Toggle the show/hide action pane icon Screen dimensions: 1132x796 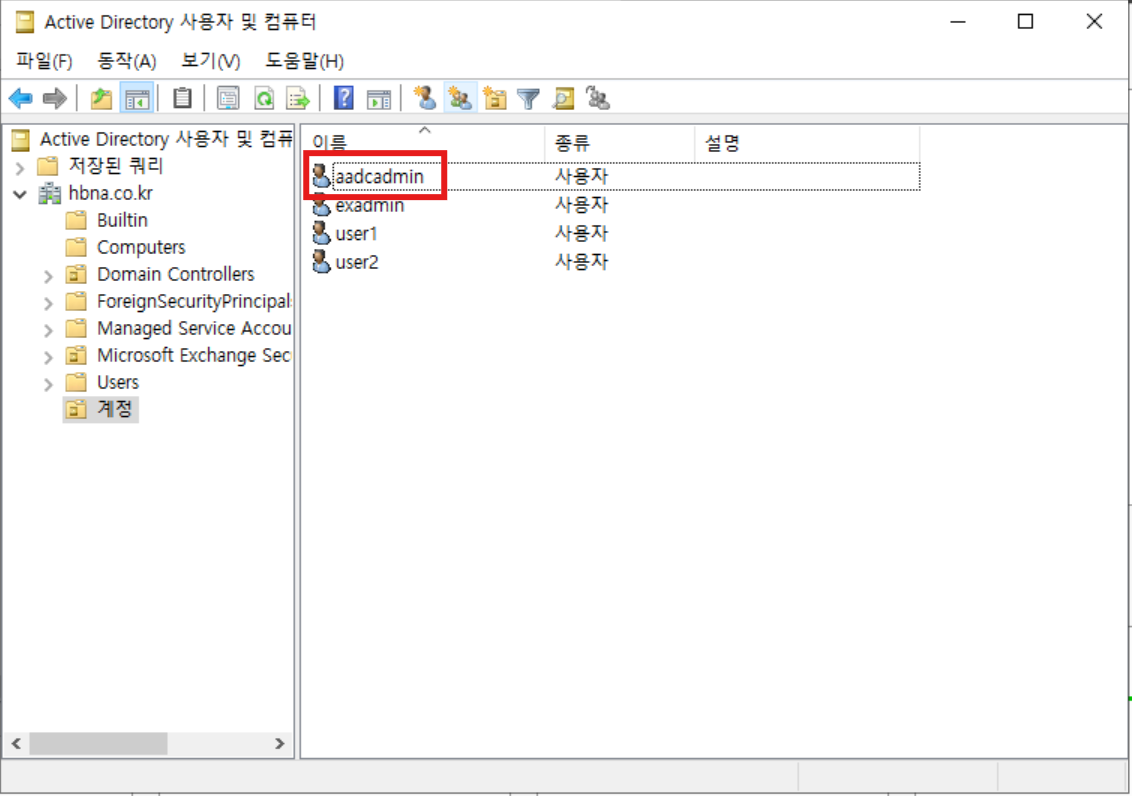(x=379, y=99)
